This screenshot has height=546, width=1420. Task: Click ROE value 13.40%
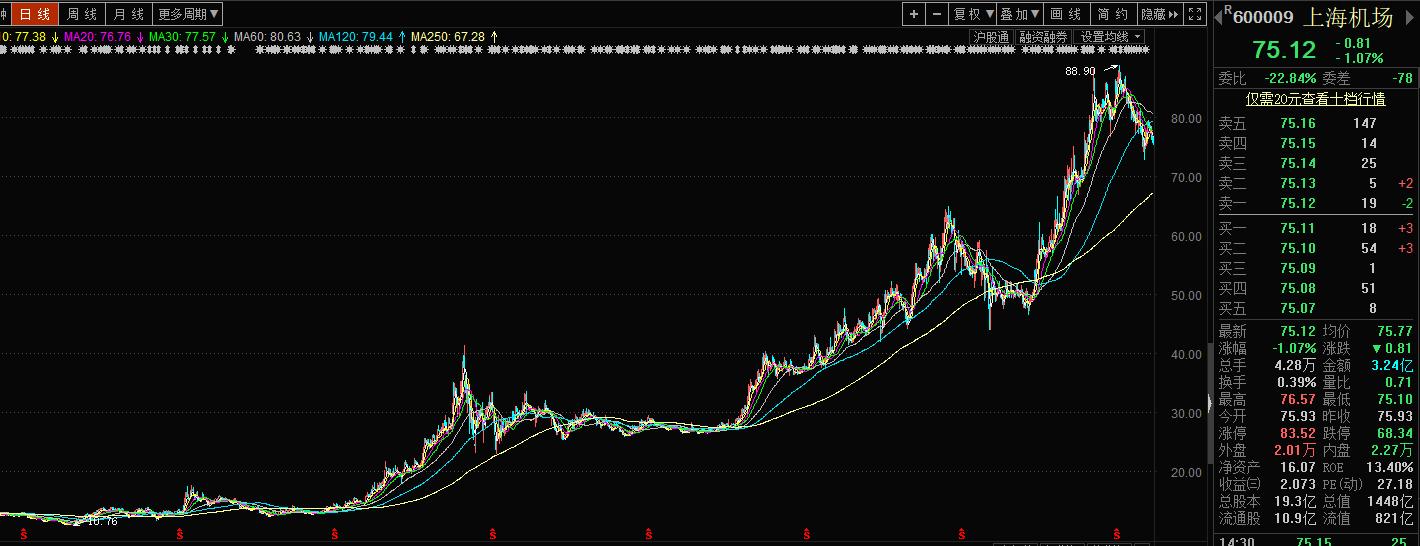1391,467
